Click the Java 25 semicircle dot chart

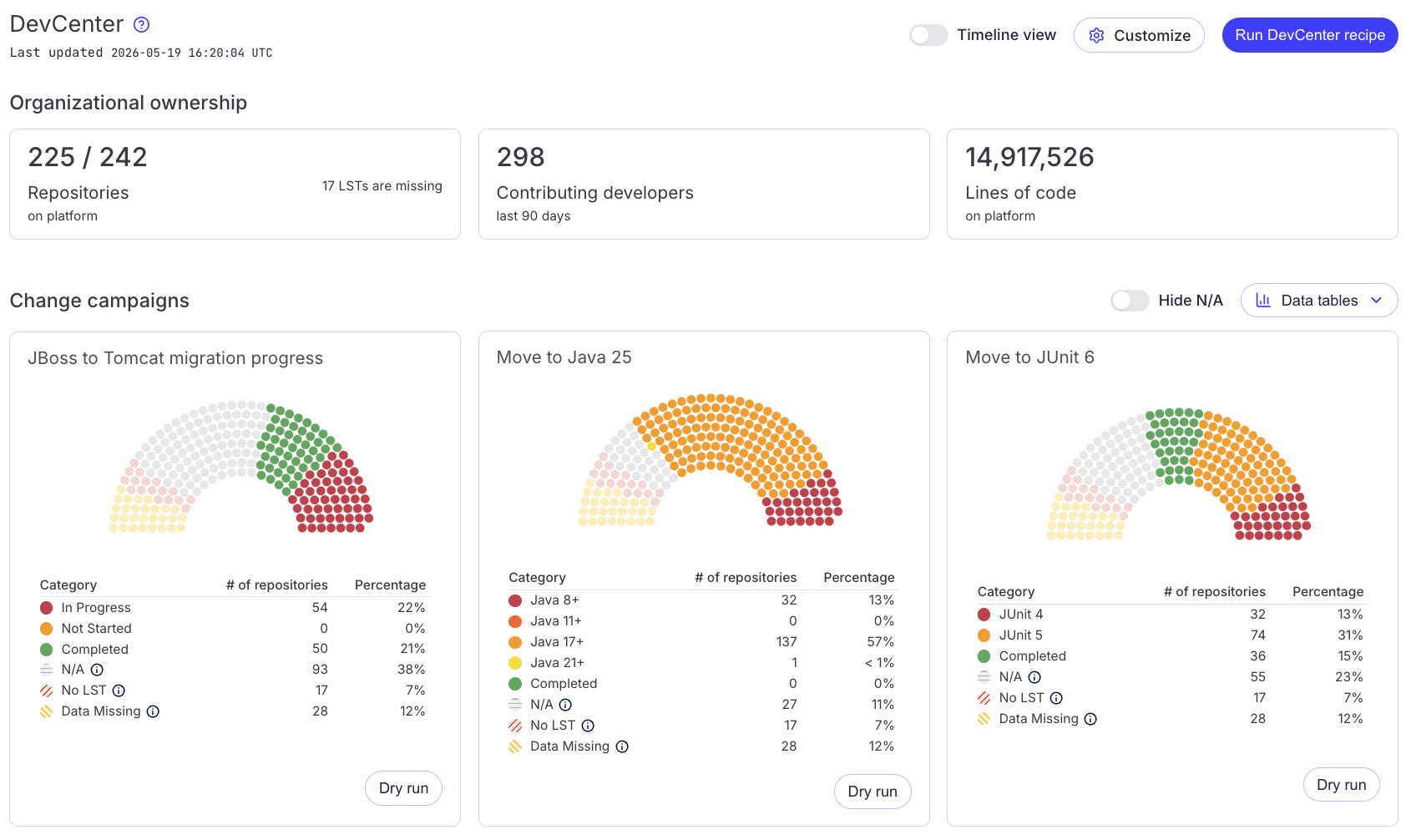point(711,460)
